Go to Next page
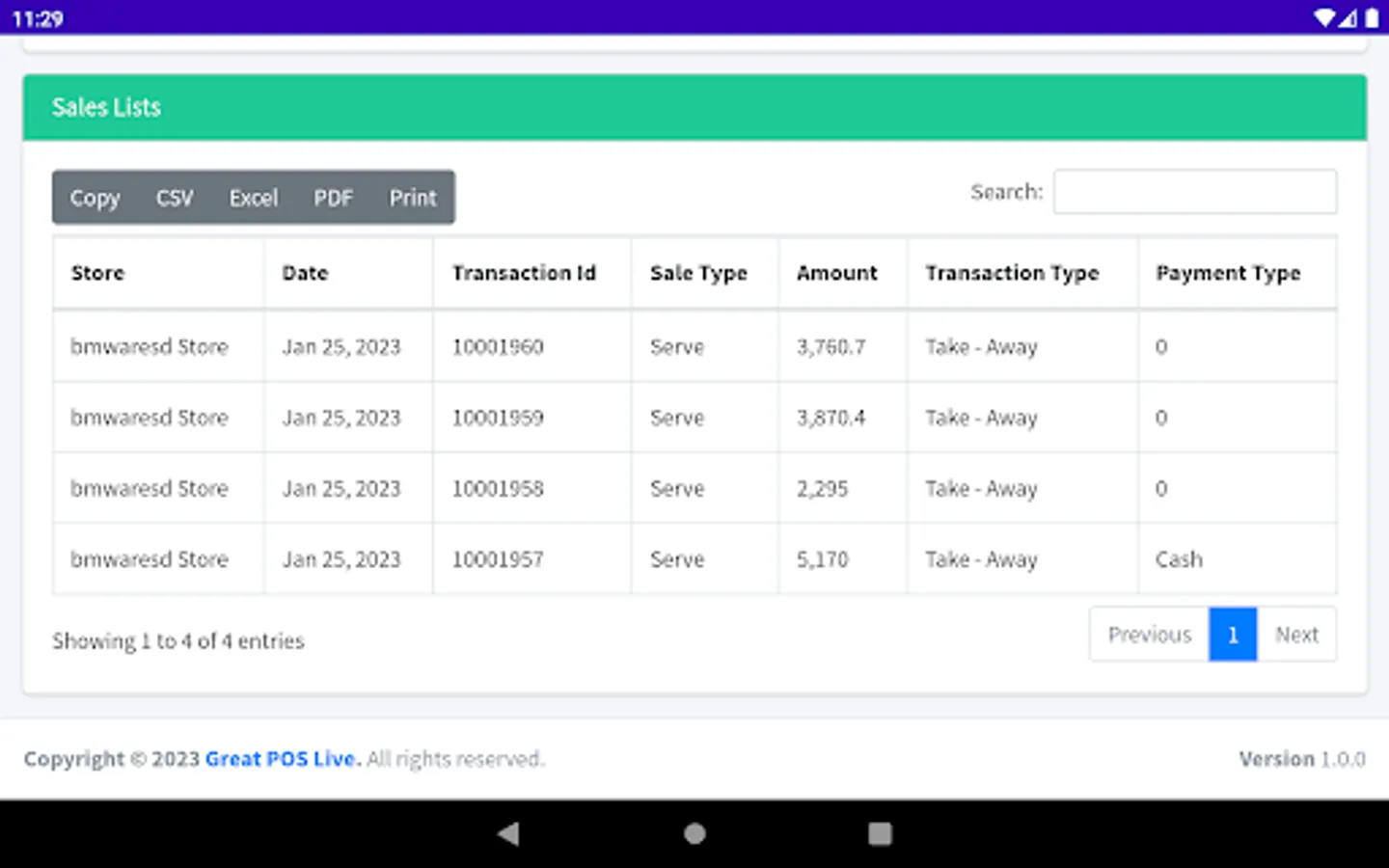 pyautogui.click(x=1296, y=635)
